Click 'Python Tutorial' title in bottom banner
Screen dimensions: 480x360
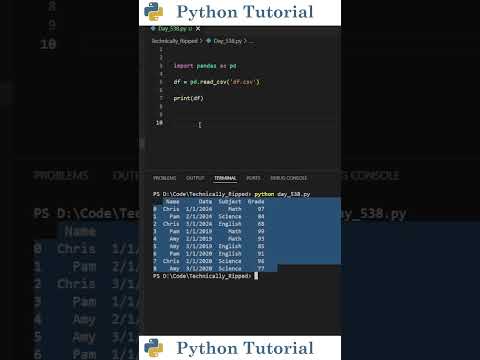tap(245, 348)
